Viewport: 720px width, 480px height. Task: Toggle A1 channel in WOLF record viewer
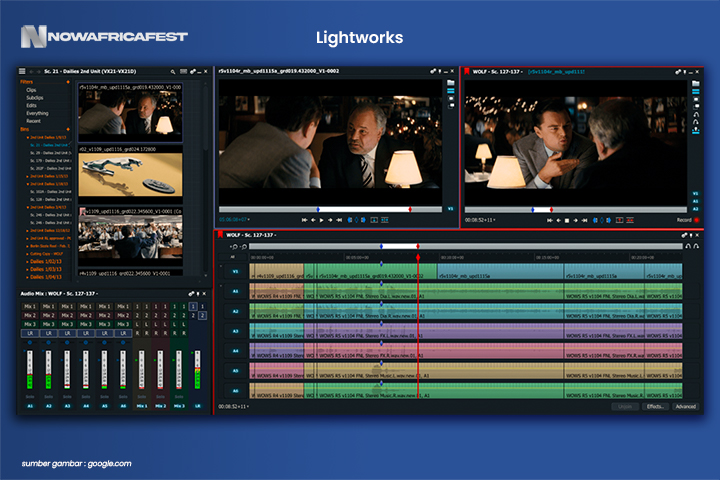tap(695, 201)
